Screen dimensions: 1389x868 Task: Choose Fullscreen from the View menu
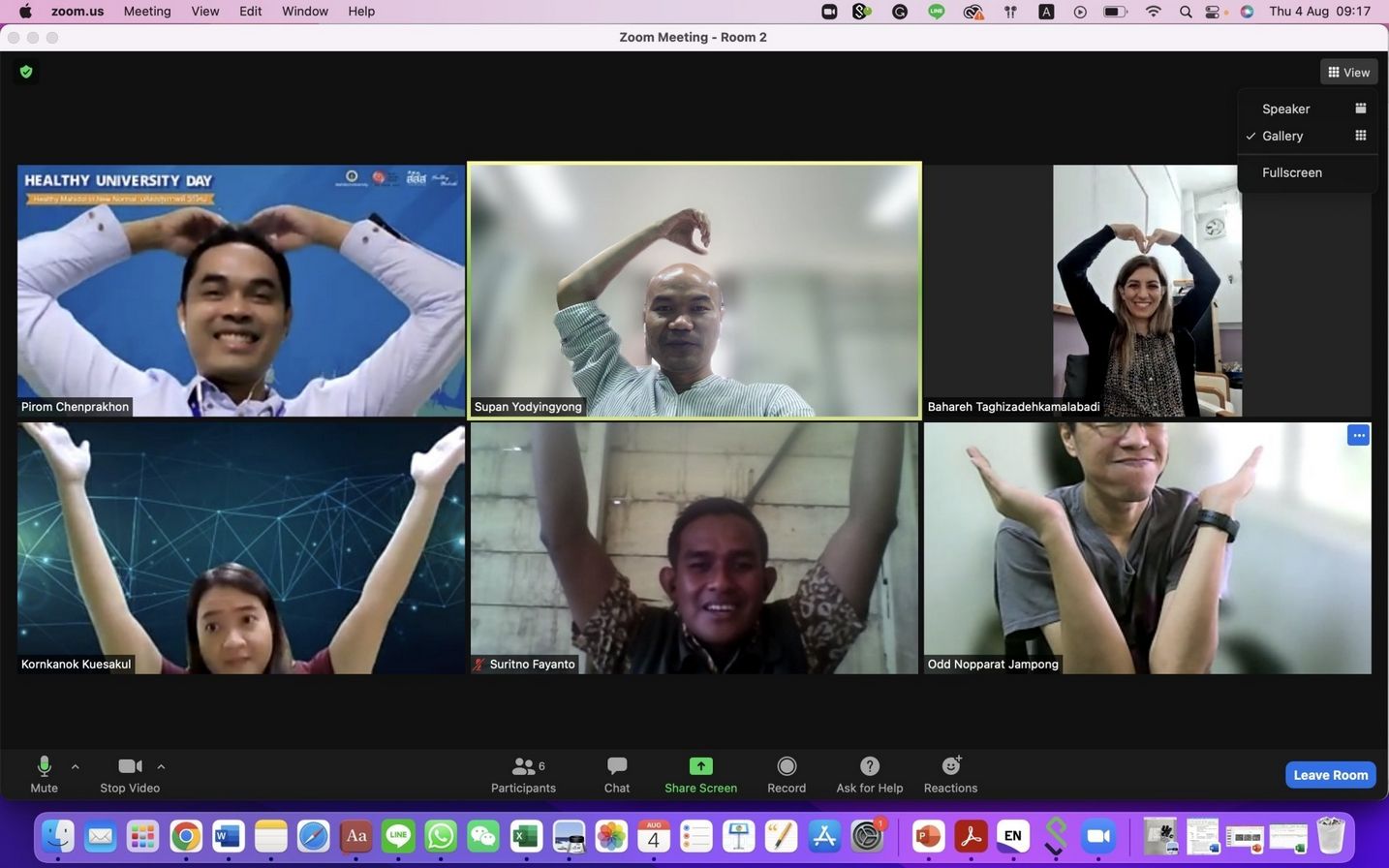[x=1291, y=172]
